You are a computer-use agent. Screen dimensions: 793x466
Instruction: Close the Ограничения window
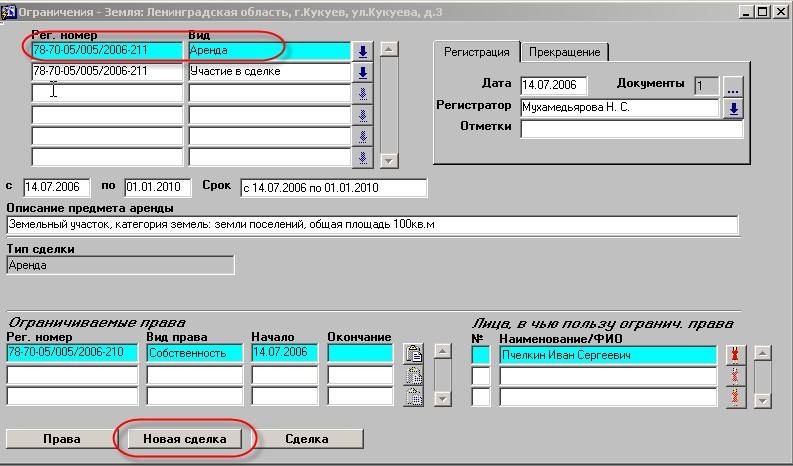(x=781, y=12)
